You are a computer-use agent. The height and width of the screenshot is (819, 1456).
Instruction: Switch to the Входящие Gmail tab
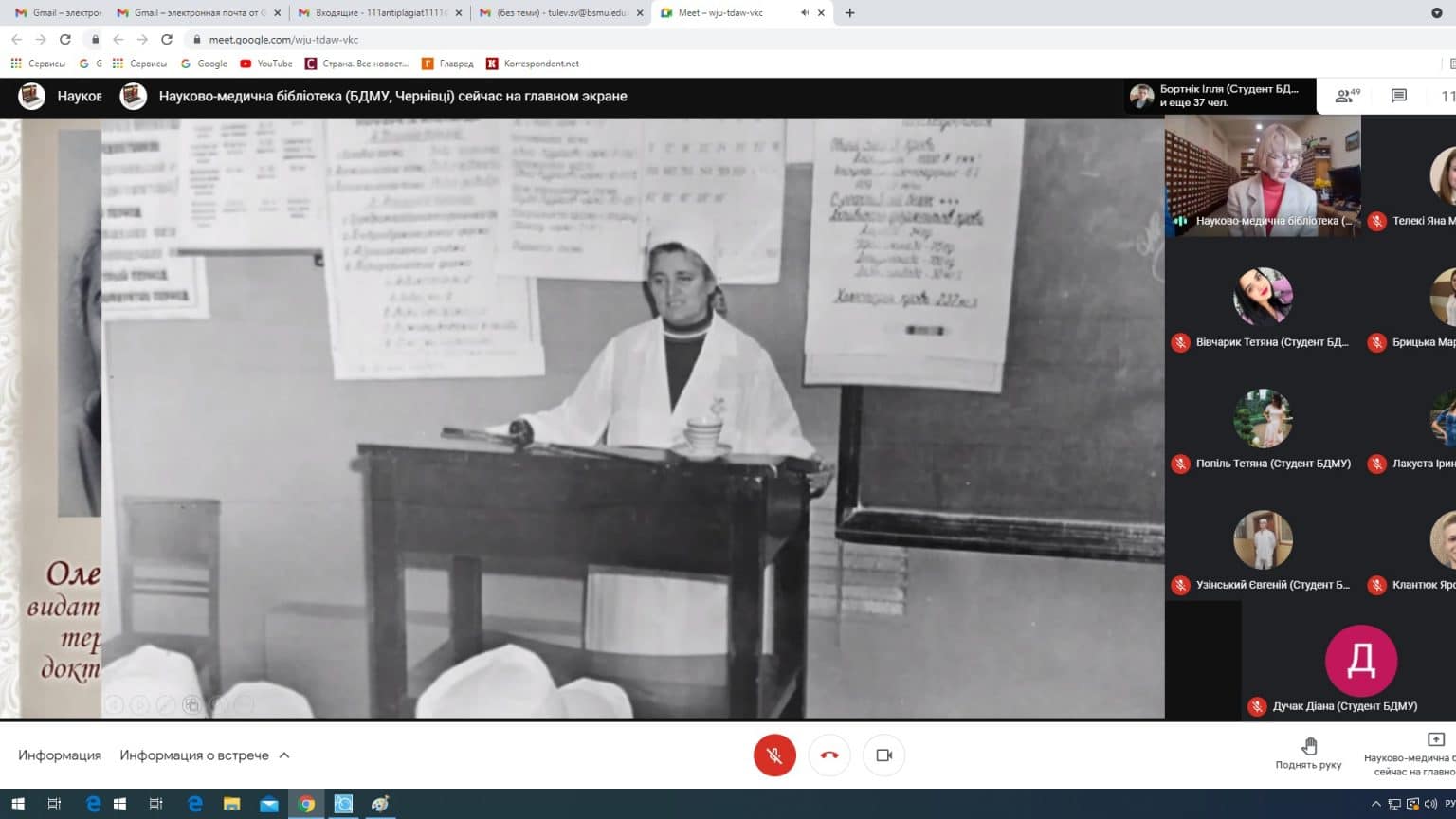pyautogui.click(x=379, y=13)
